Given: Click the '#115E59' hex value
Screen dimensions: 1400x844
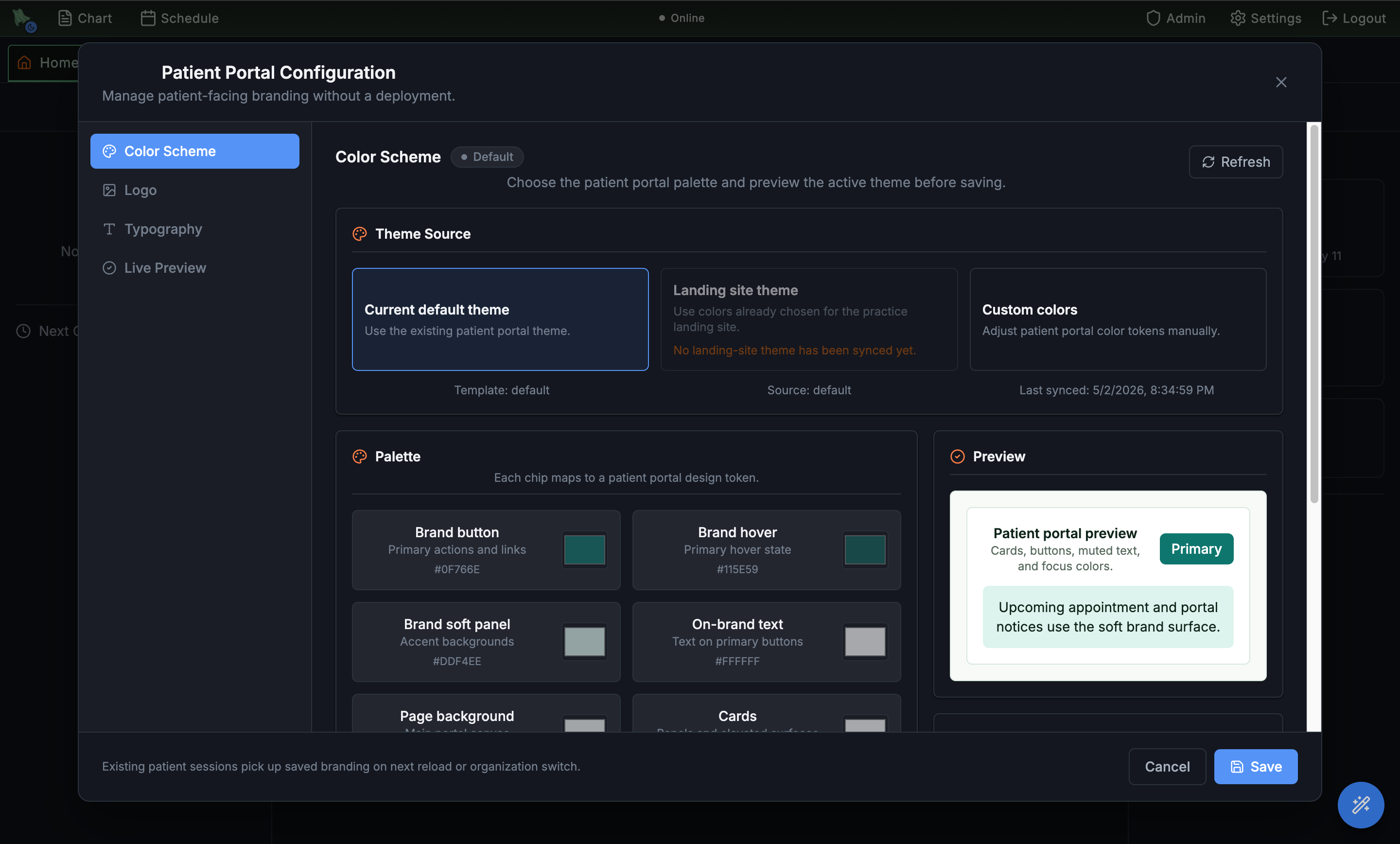Looking at the screenshot, I should point(737,569).
